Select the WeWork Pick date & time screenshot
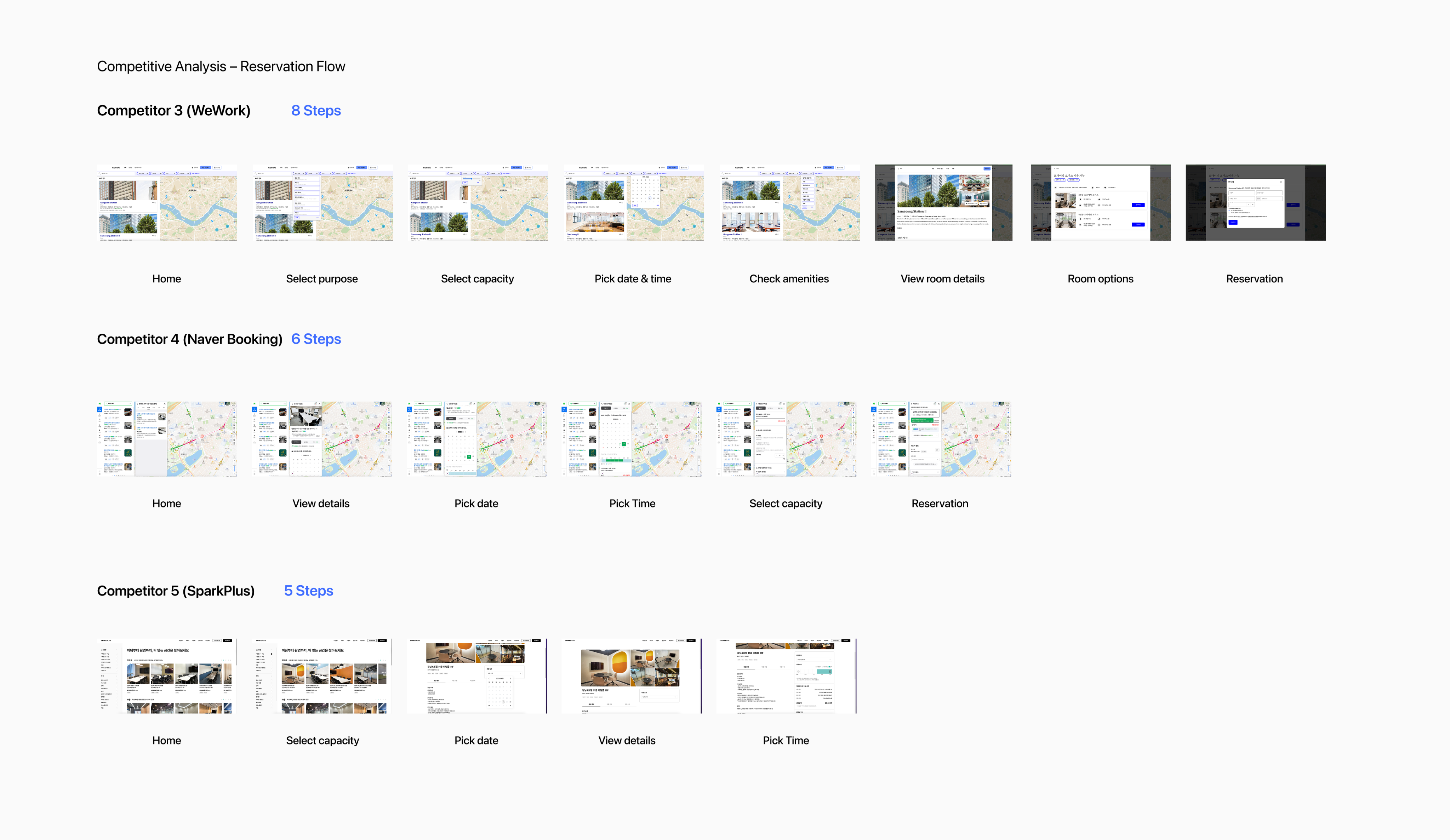The image size is (1450, 840). (634, 202)
